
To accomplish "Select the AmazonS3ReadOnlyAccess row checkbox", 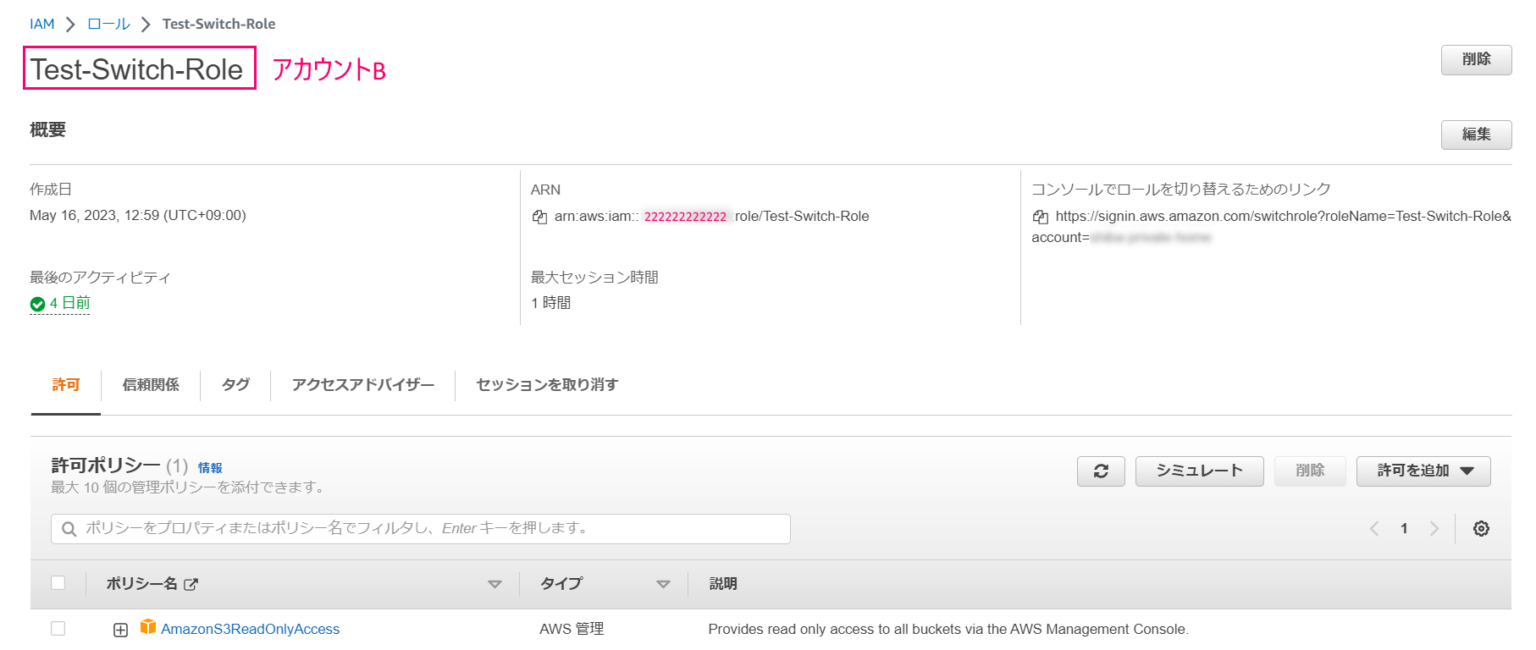I will [57, 628].
